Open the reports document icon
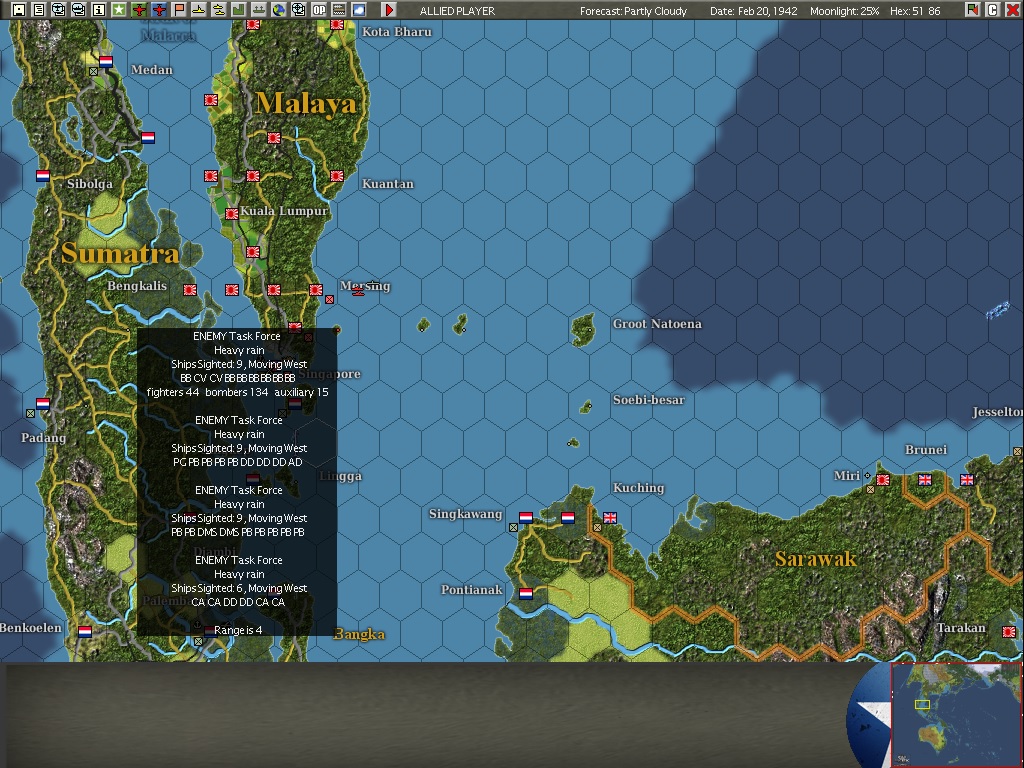Viewport: 1024px width, 768px height. tap(39, 10)
